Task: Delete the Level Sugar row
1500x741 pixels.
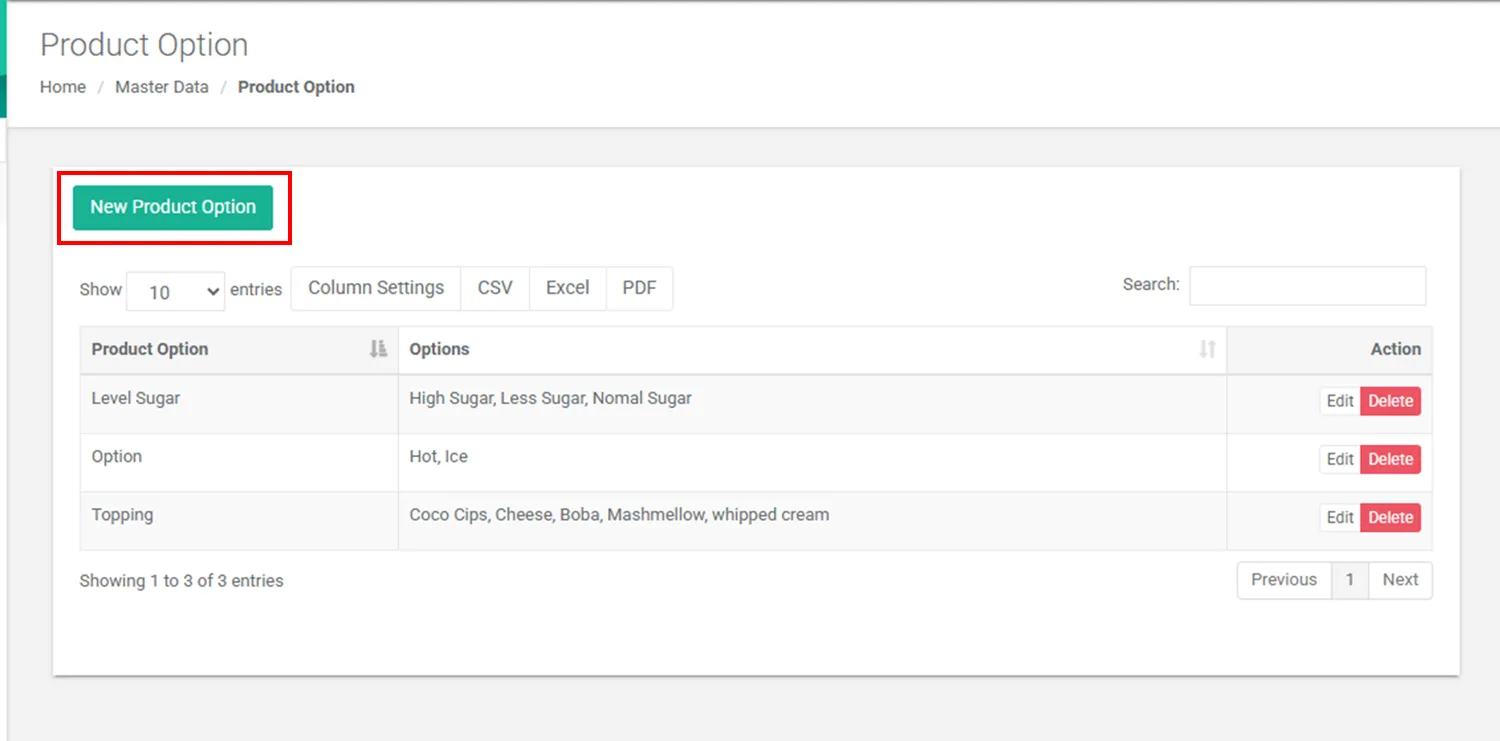Action: pyautogui.click(x=1390, y=401)
